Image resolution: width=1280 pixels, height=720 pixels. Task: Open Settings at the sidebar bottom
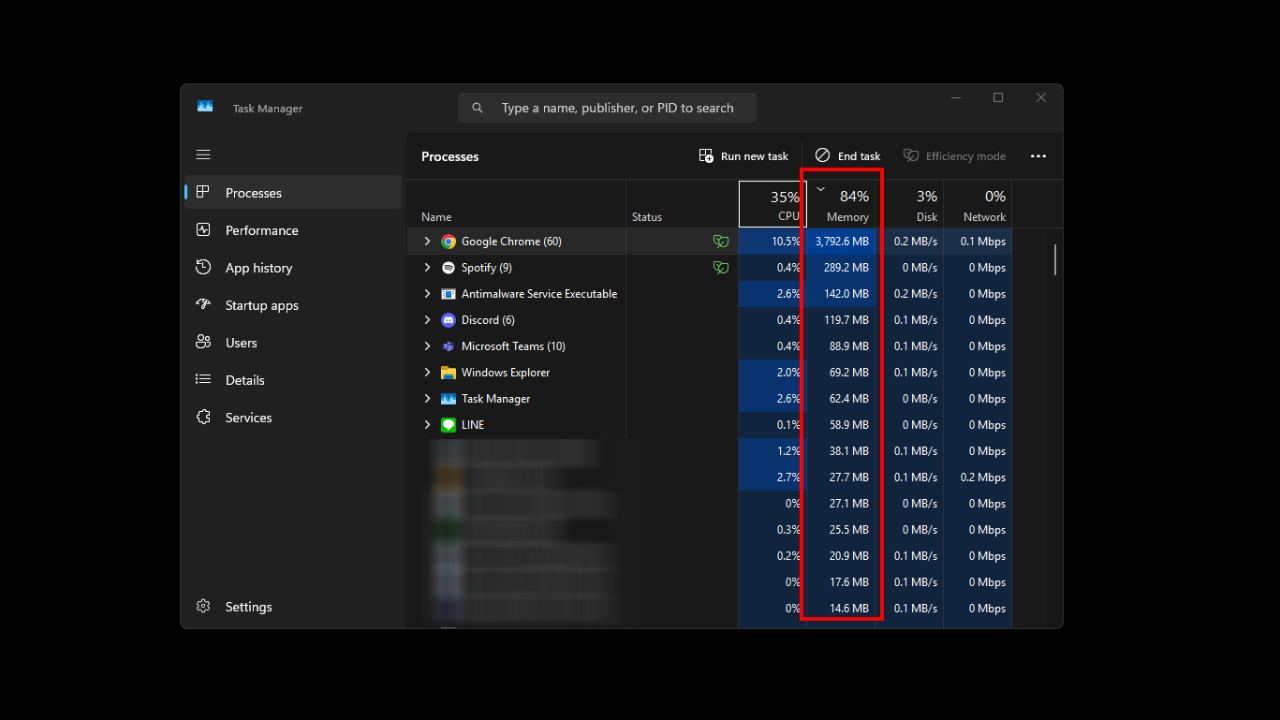point(293,607)
